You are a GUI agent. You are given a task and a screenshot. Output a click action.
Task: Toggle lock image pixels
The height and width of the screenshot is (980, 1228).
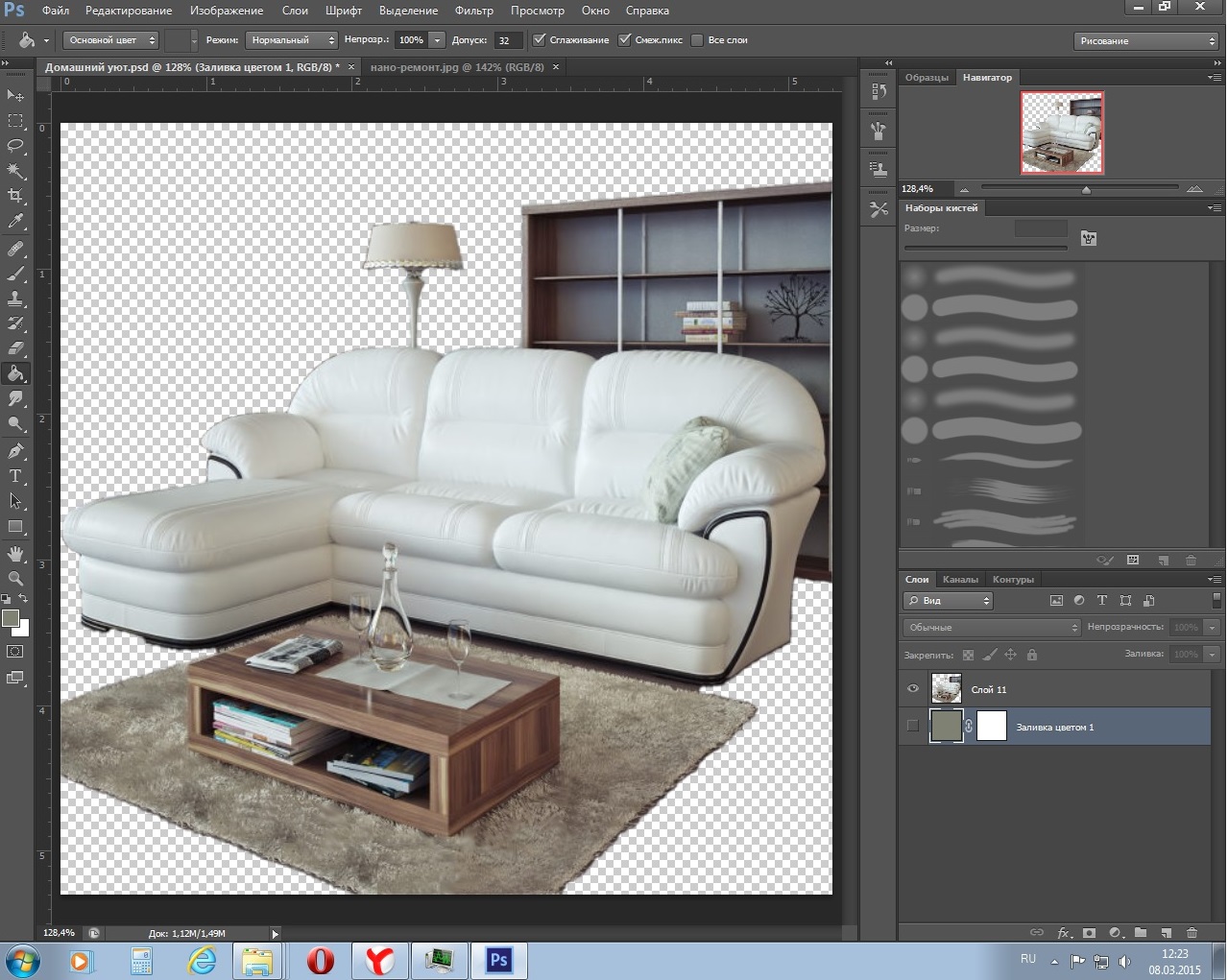pyautogui.click(x=989, y=655)
